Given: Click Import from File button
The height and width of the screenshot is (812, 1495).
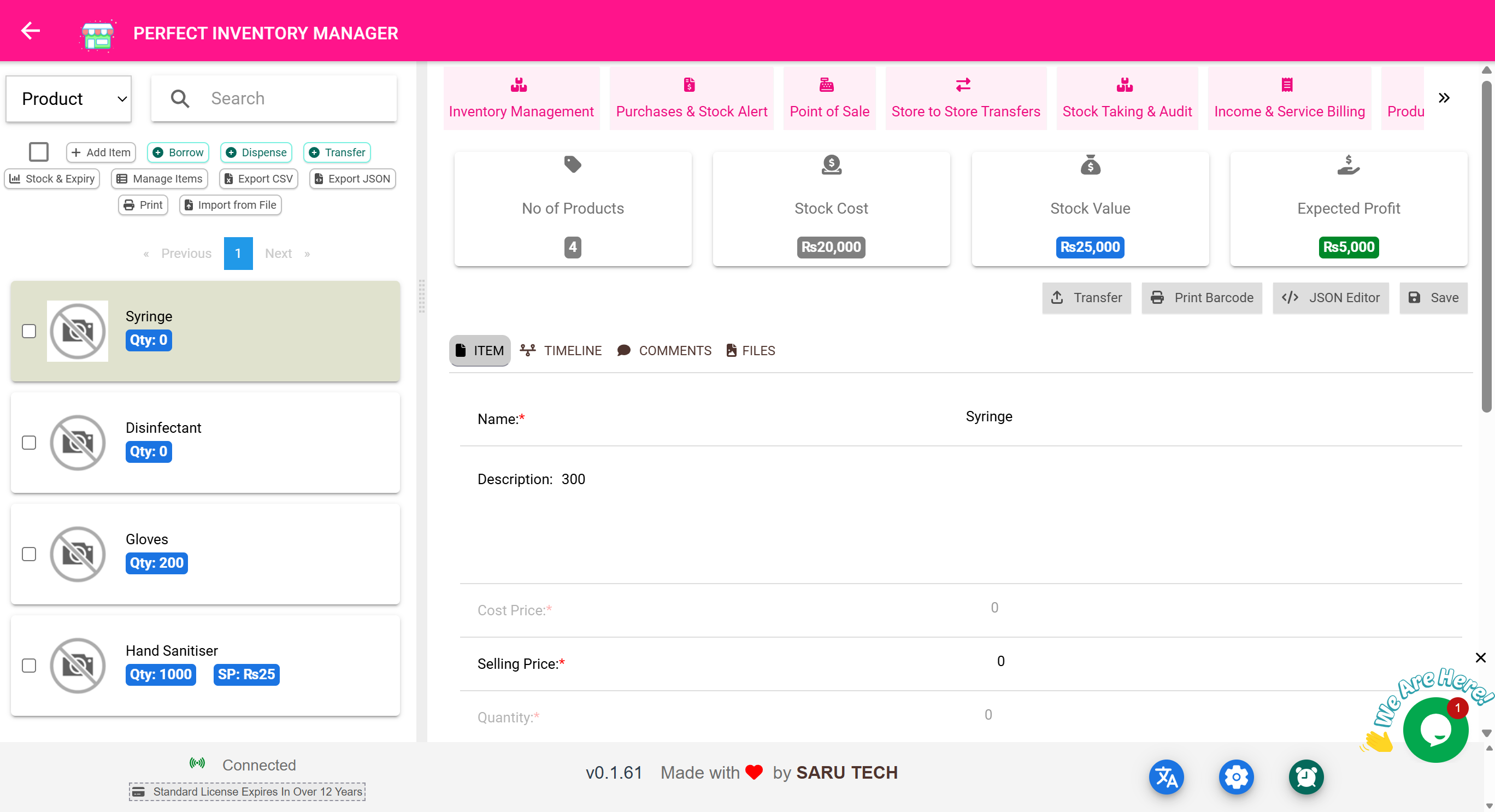Looking at the screenshot, I should (231, 204).
